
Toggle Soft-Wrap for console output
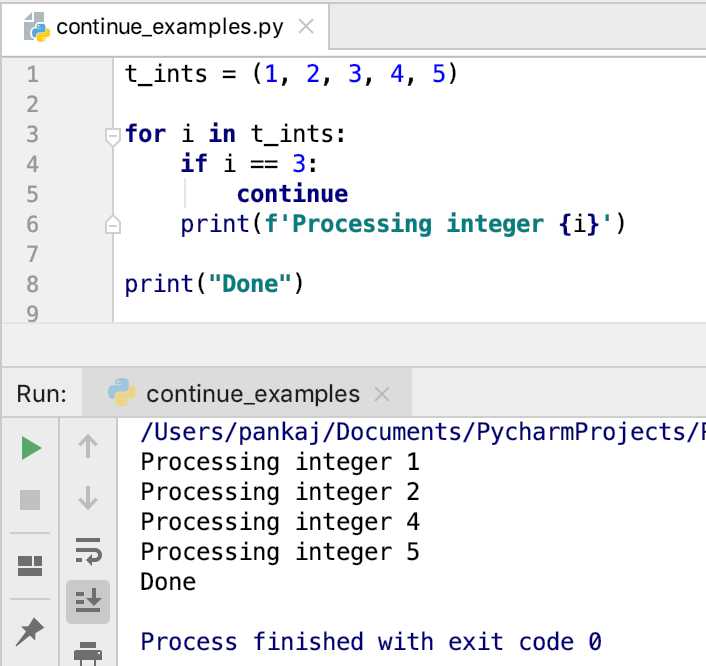point(88,549)
